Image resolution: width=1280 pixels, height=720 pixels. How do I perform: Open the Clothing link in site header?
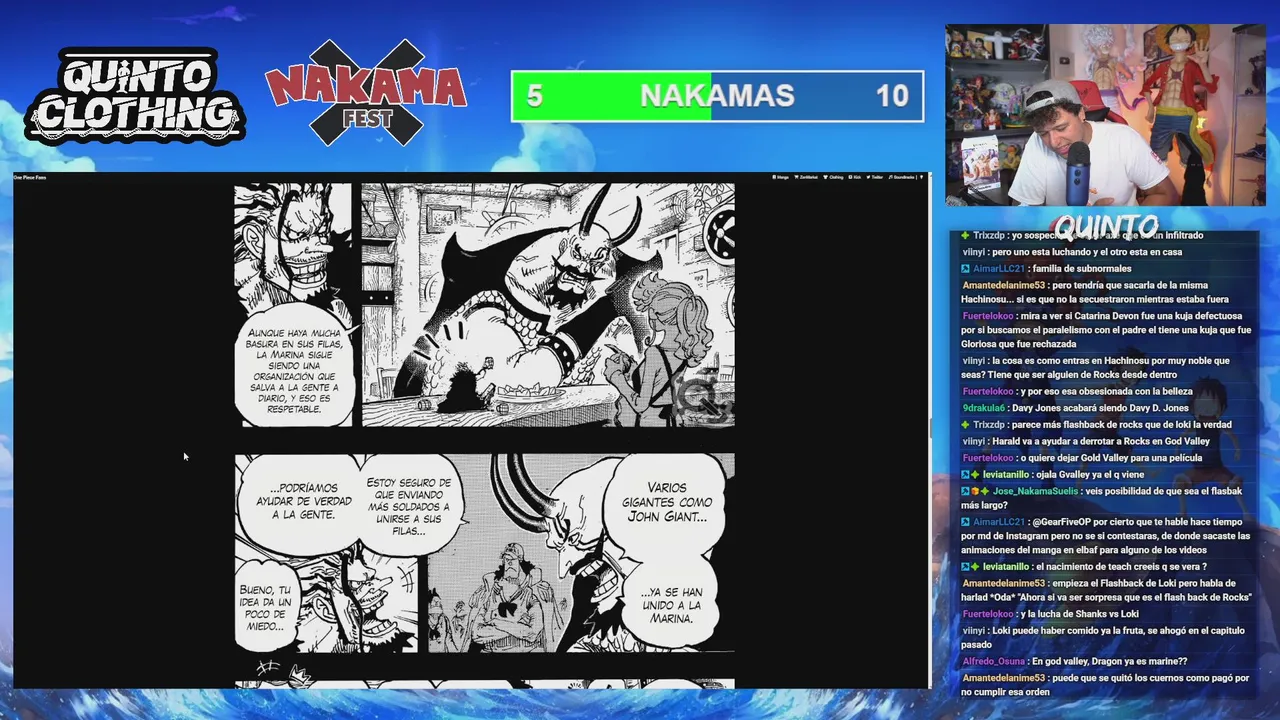(833, 177)
